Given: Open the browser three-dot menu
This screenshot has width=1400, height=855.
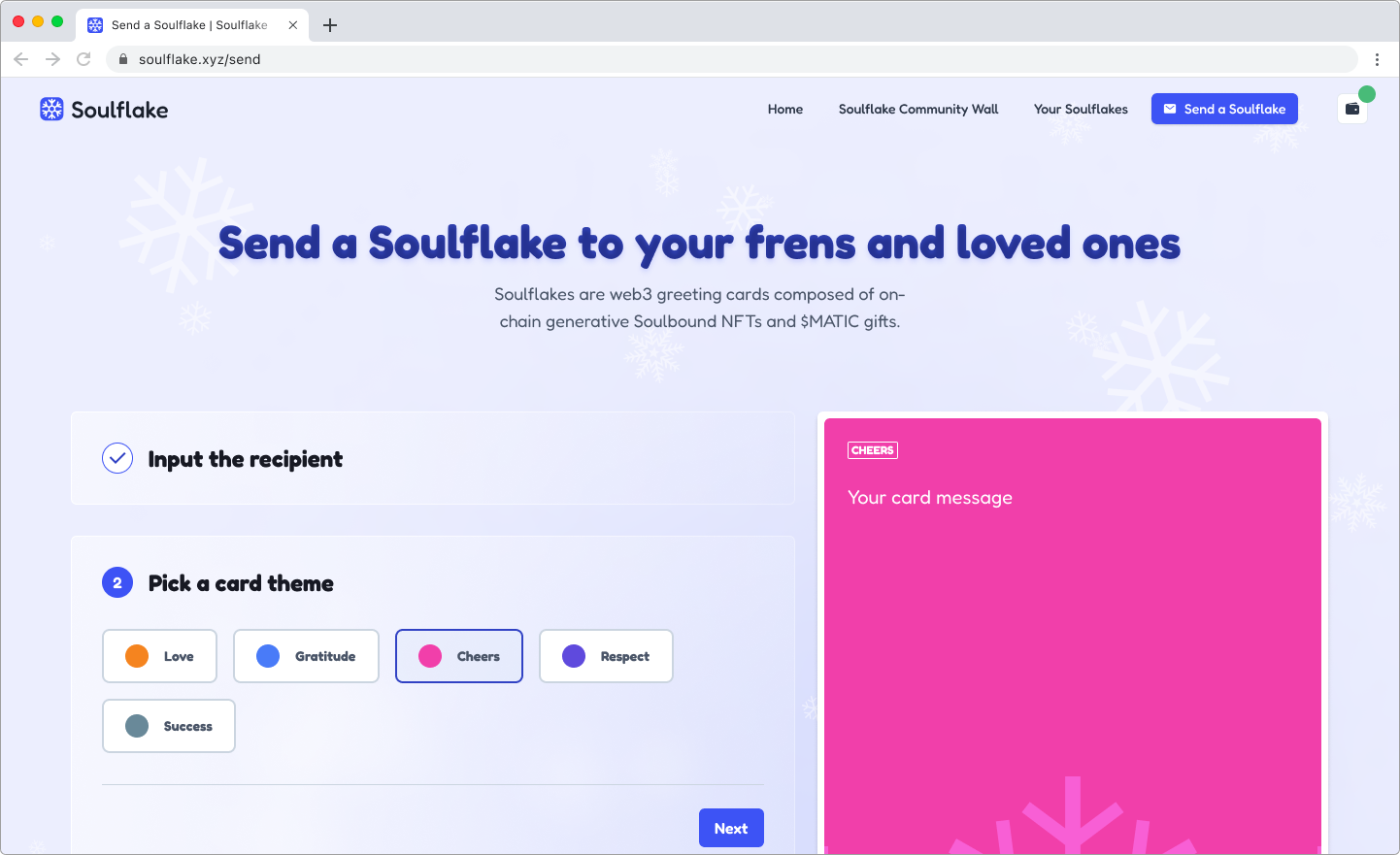Looking at the screenshot, I should click(1377, 59).
